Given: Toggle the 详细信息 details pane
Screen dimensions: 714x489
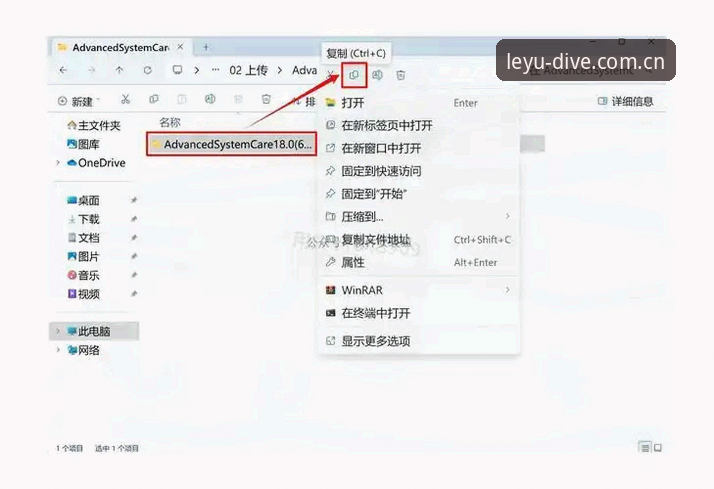Looking at the screenshot, I should tap(625, 101).
